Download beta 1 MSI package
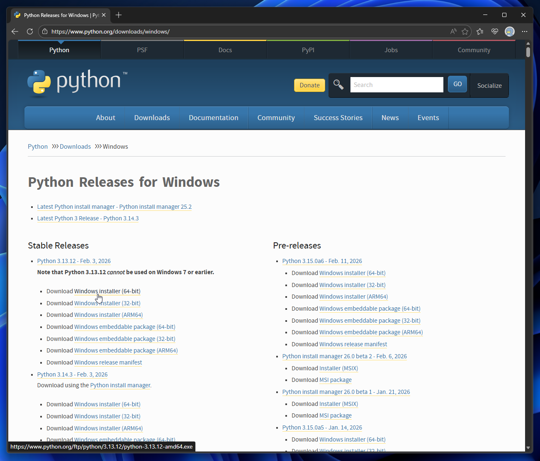The image size is (540, 461). pyautogui.click(x=335, y=416)
